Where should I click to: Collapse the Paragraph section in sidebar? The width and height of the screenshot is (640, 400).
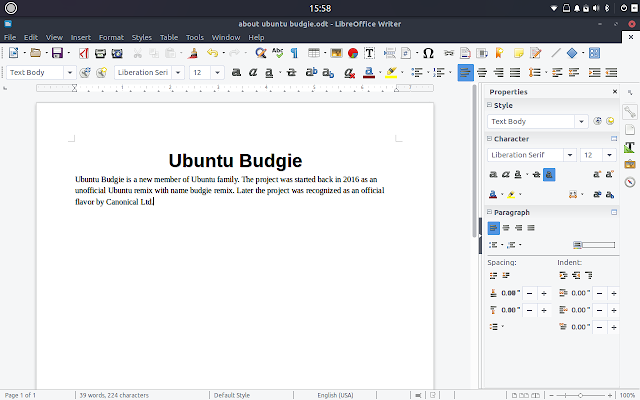[489, 212]
